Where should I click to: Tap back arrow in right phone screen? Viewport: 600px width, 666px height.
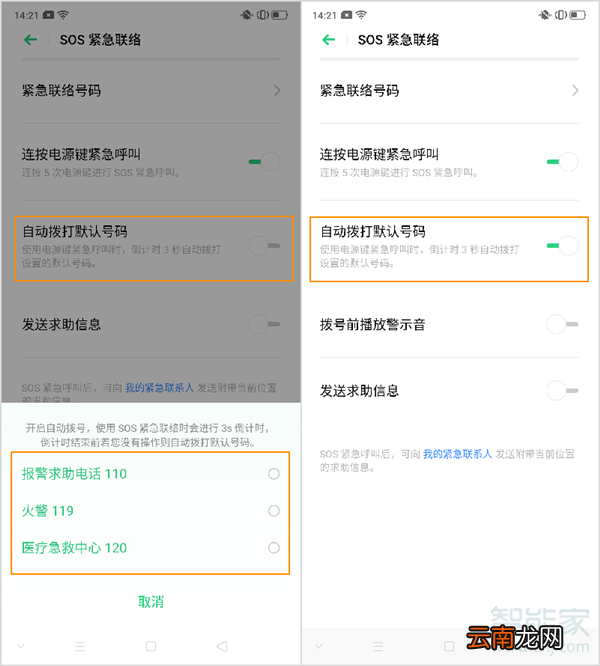point(329,40)
